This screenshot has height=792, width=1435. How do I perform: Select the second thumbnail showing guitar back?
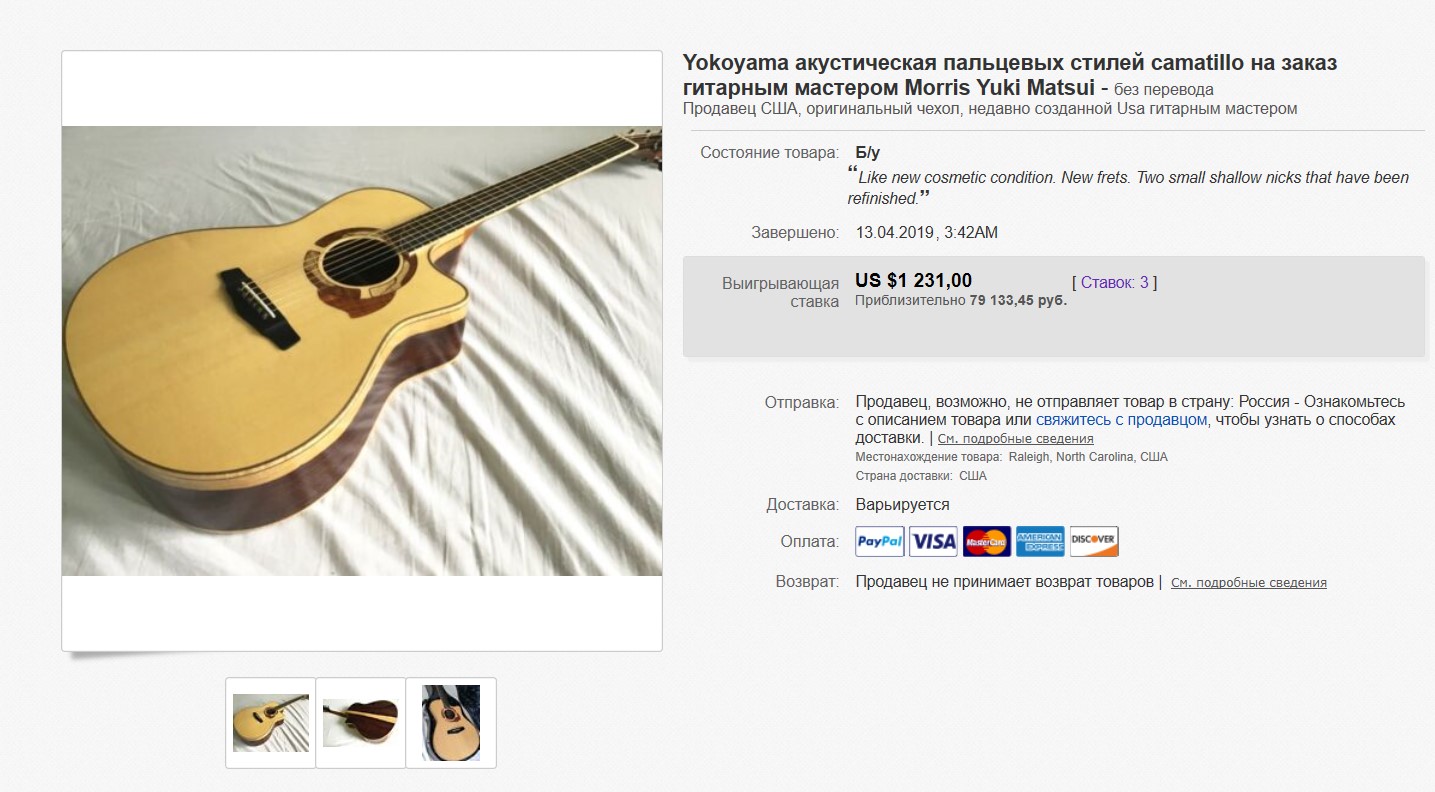pos(361,722)
